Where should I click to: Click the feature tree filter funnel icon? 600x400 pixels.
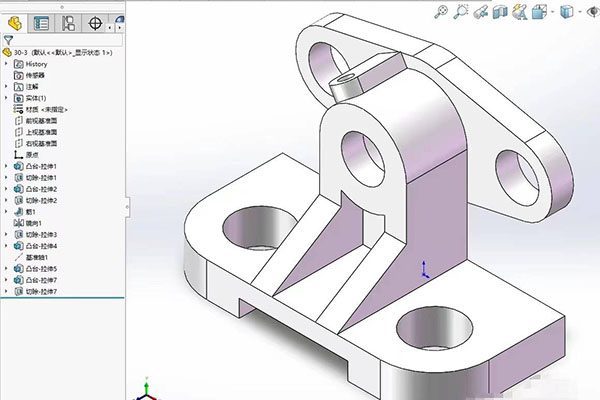point(8,40)
